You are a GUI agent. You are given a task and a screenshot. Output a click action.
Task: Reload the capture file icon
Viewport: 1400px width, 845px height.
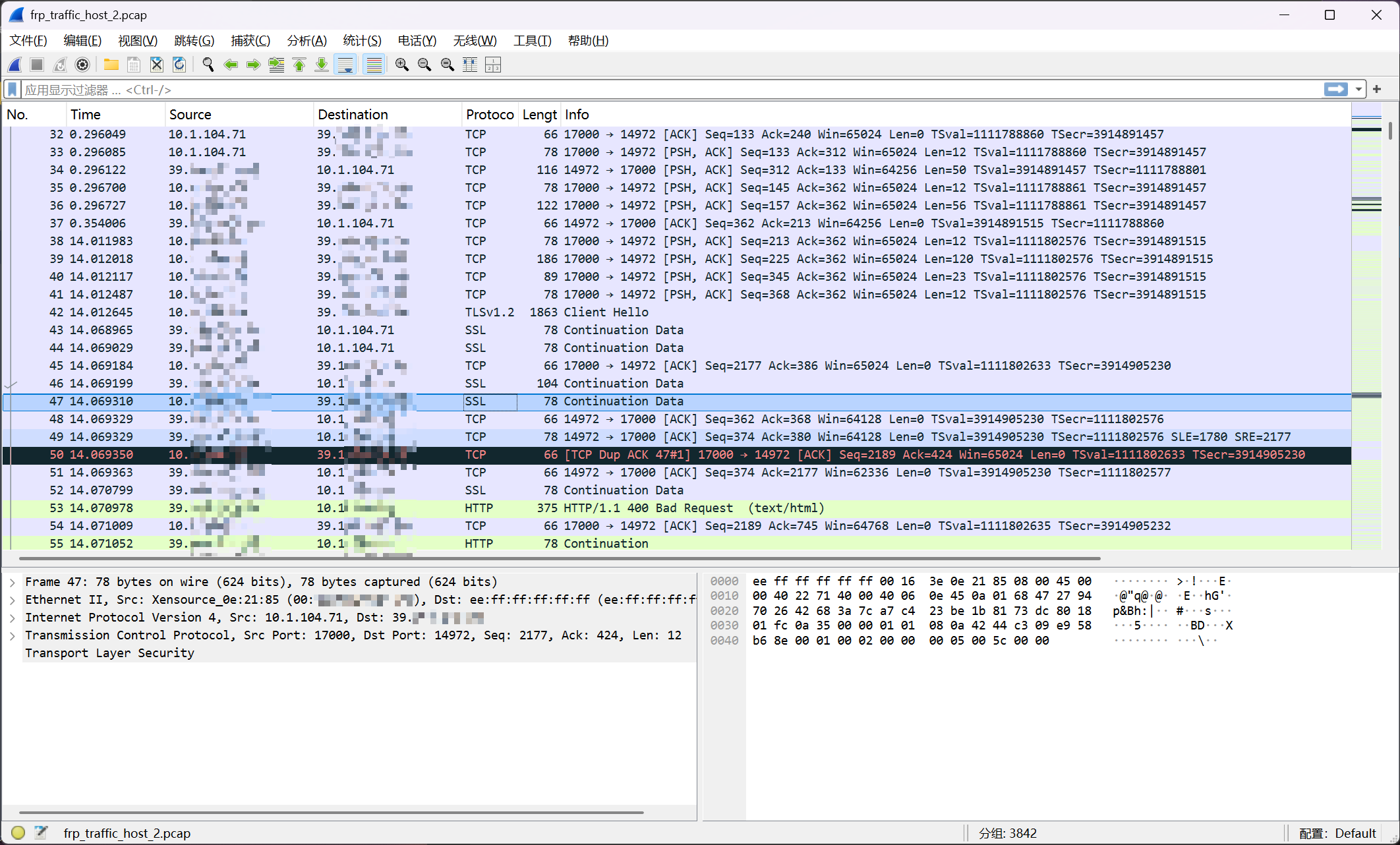click(179, 65)
